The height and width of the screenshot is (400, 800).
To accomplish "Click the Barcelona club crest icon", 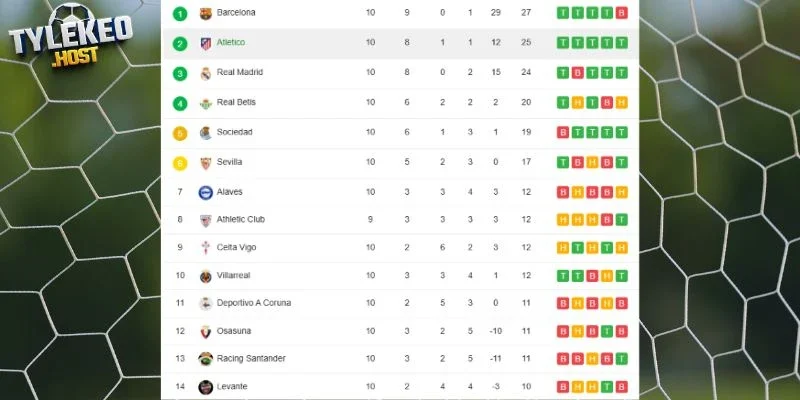I will click(x=206, y=13).
